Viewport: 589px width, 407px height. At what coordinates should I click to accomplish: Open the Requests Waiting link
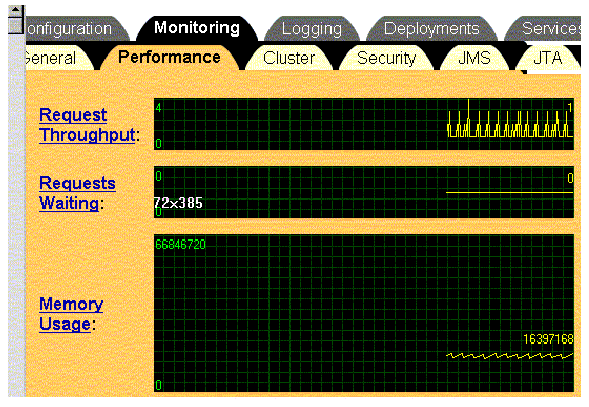point(77,193)
